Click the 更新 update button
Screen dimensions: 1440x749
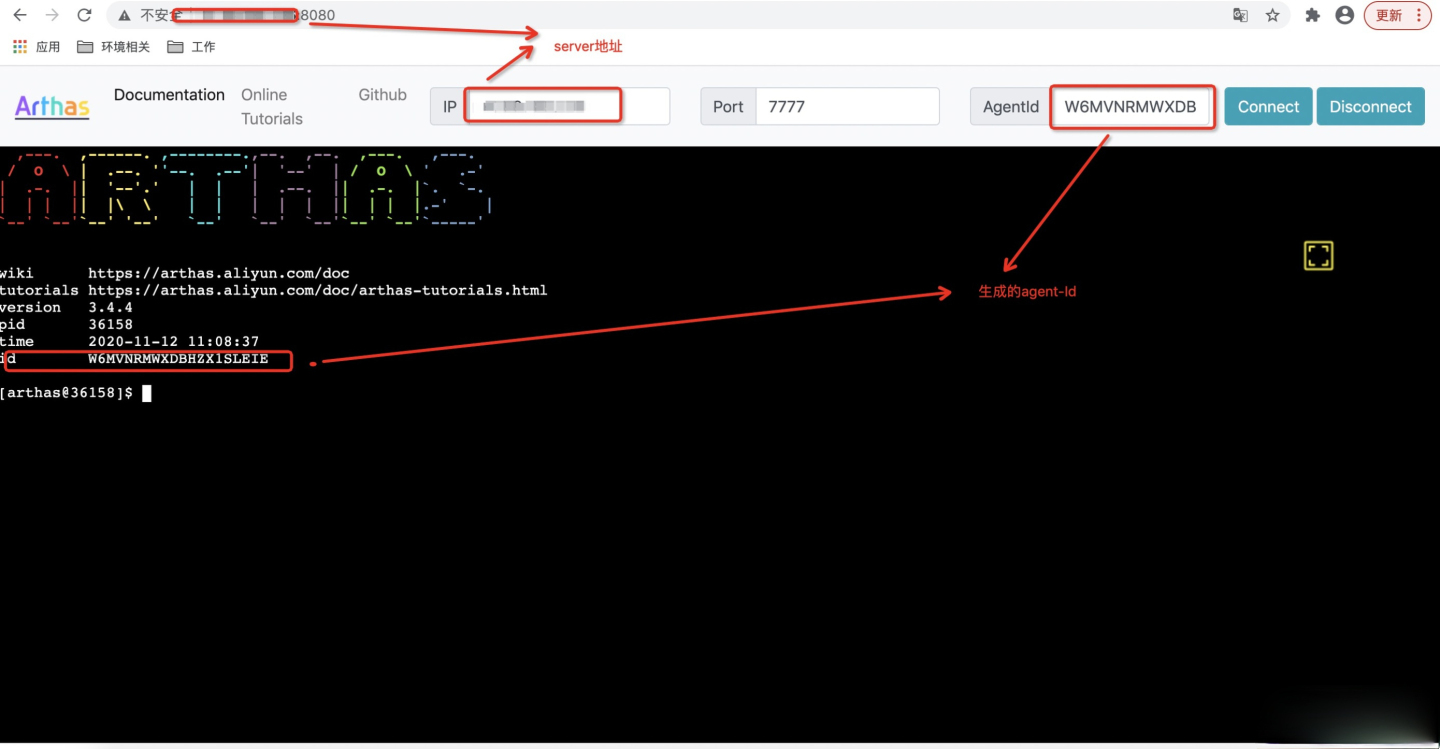(1398, 15)
